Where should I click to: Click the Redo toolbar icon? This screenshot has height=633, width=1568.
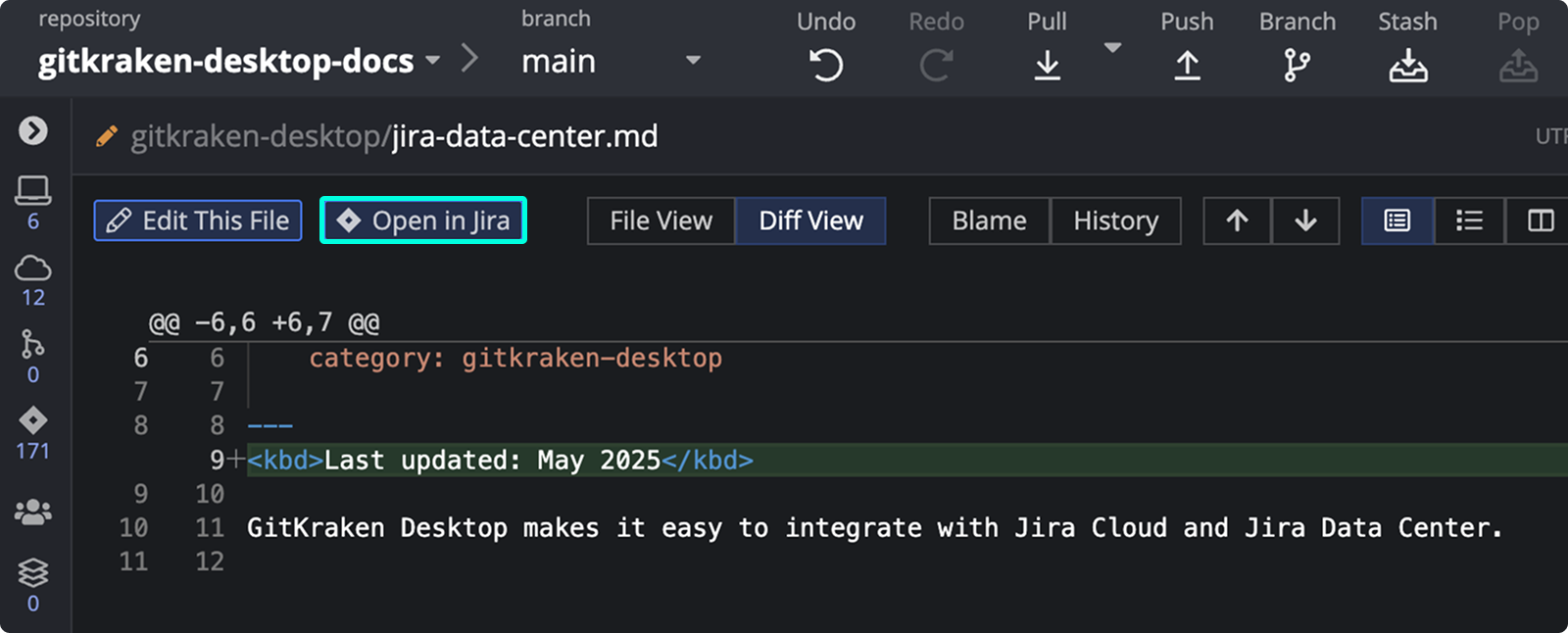(936, 66)
